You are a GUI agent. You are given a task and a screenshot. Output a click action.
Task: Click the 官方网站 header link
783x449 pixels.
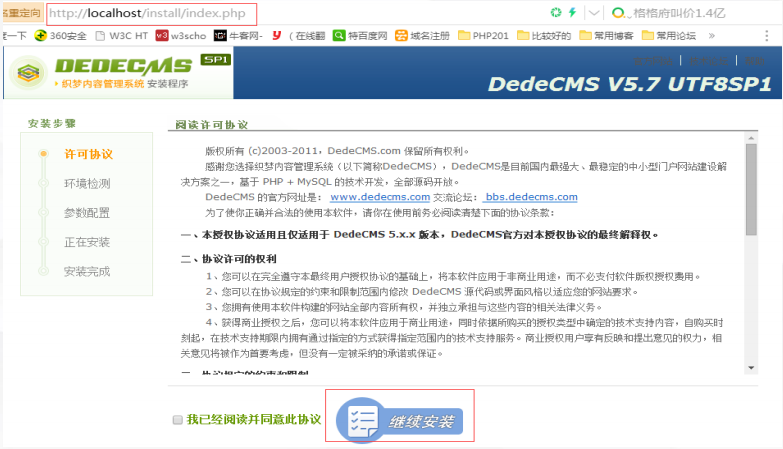pyautogui.click(x=653, y=60)
